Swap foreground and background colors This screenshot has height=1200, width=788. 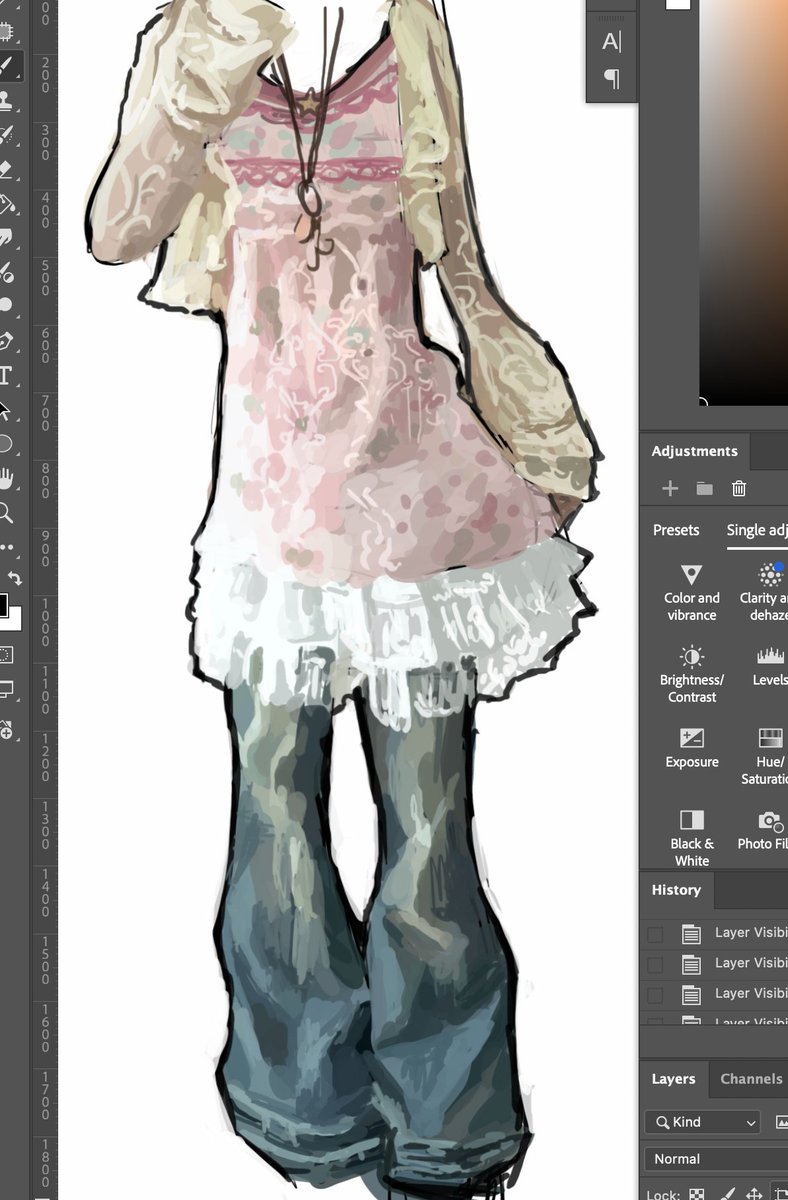click(14, 578)
